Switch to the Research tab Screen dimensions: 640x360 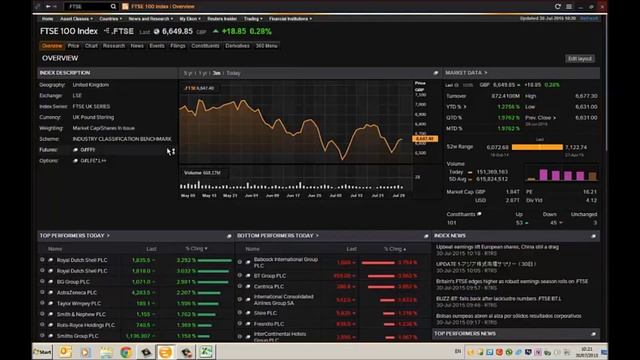click(x=114, y=46)
